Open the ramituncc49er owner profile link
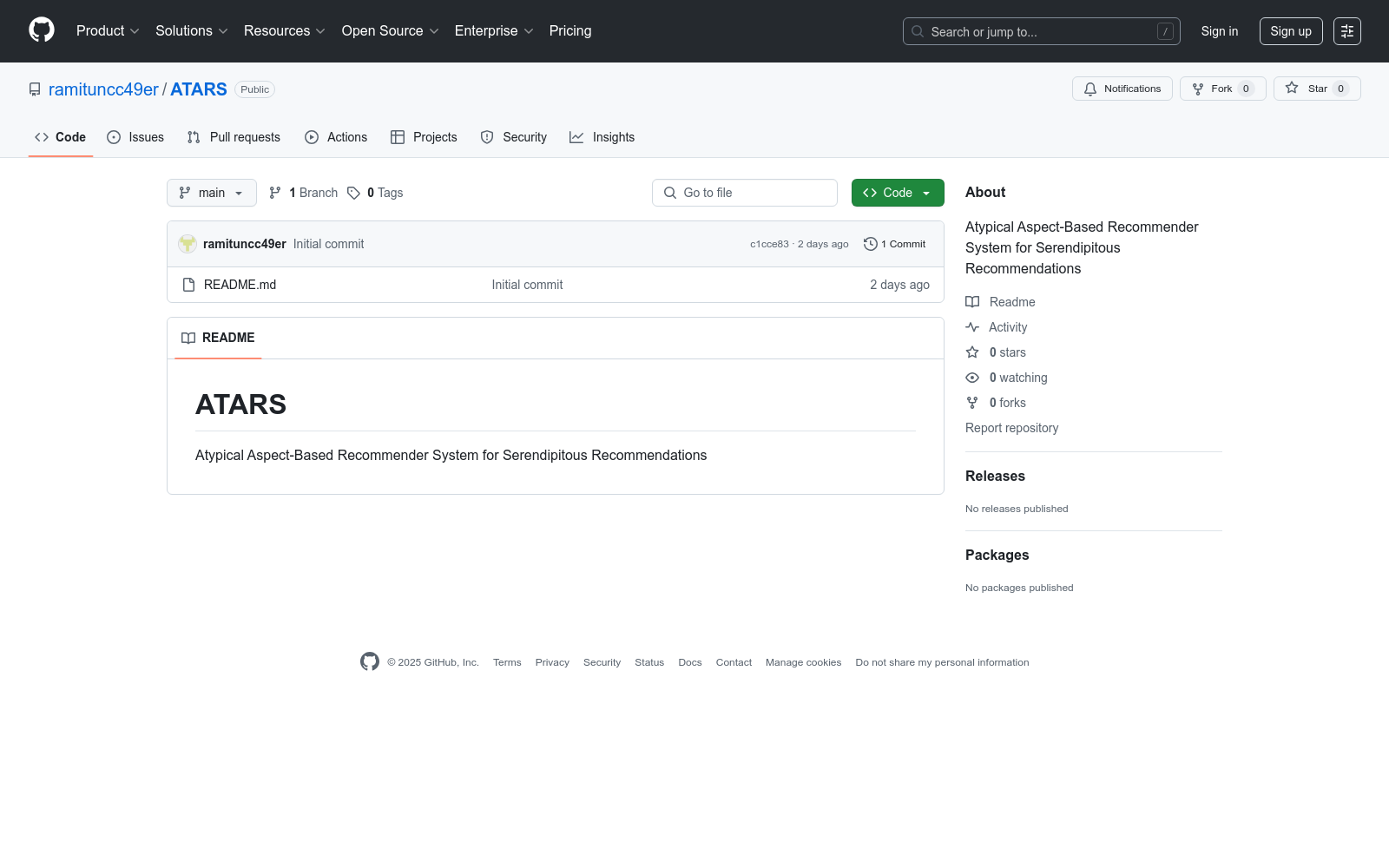This screenshot has width=1389, height=868. (x=103, y=89)
